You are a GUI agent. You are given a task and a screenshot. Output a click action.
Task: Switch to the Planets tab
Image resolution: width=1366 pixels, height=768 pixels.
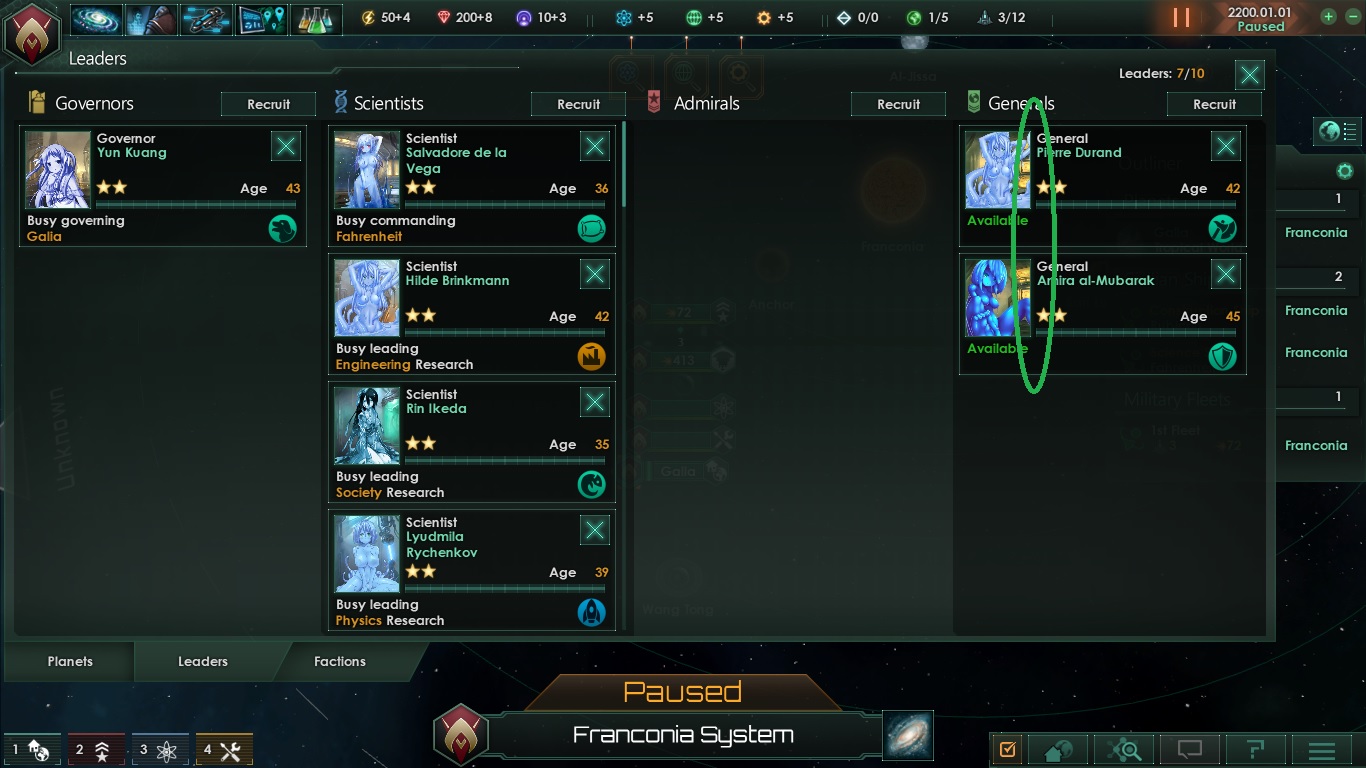(70, 661)
